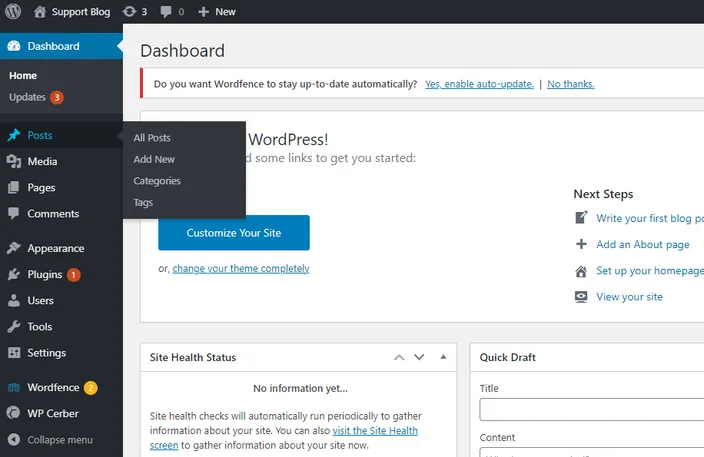This screenshot has height=457, width=704.
Task: Open Support Blog home icon
Action: 40,12
